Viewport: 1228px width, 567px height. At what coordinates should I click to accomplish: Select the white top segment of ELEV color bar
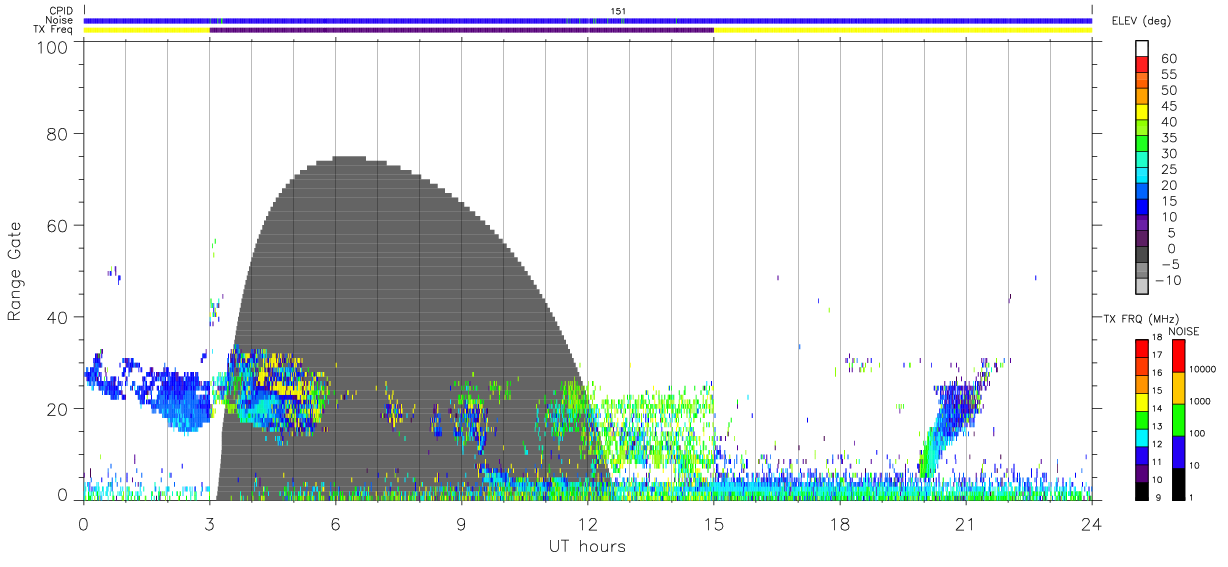[x=1143, y=49]
